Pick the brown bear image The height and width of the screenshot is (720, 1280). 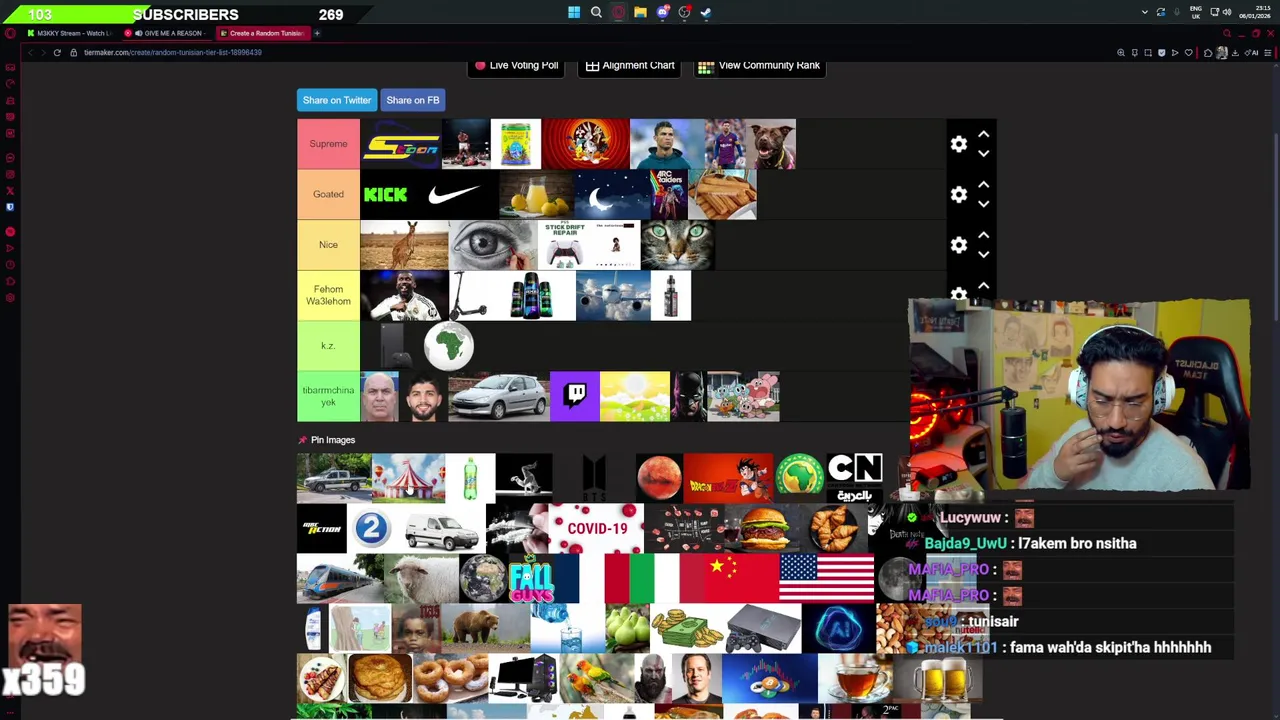coord(485,630)
